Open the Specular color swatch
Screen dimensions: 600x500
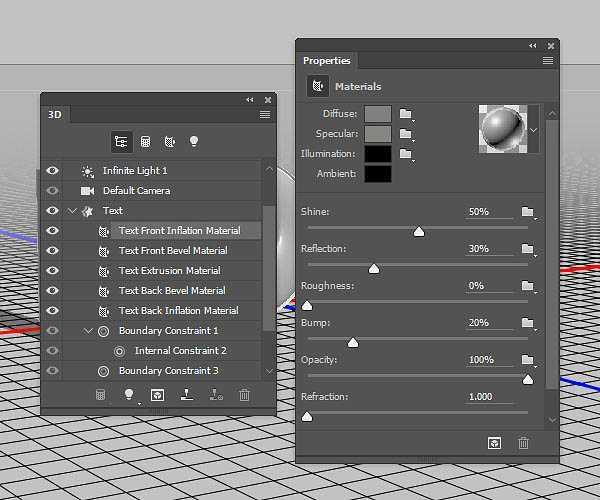(378, 134)
